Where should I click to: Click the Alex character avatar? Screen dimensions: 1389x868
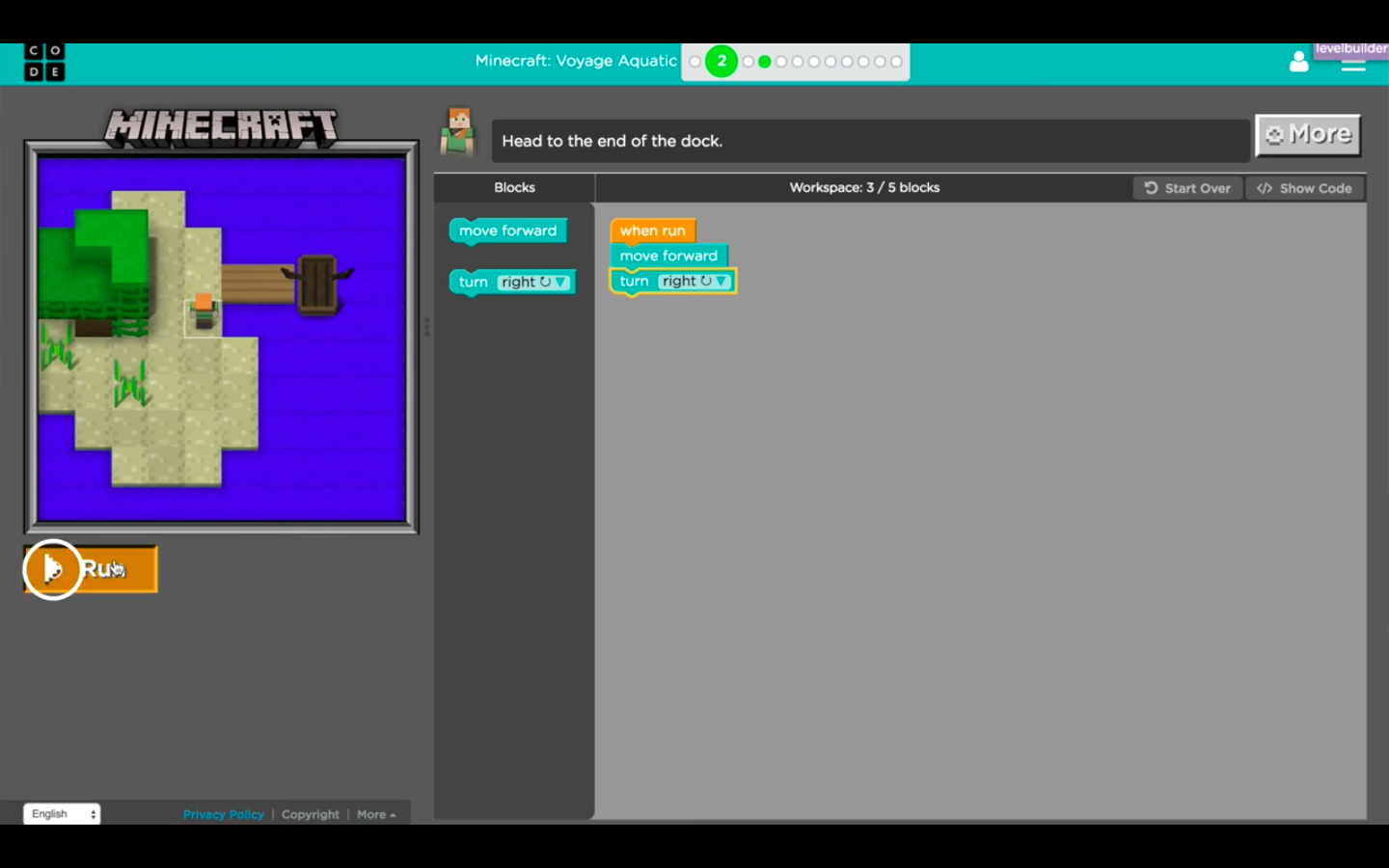[457, 132]
